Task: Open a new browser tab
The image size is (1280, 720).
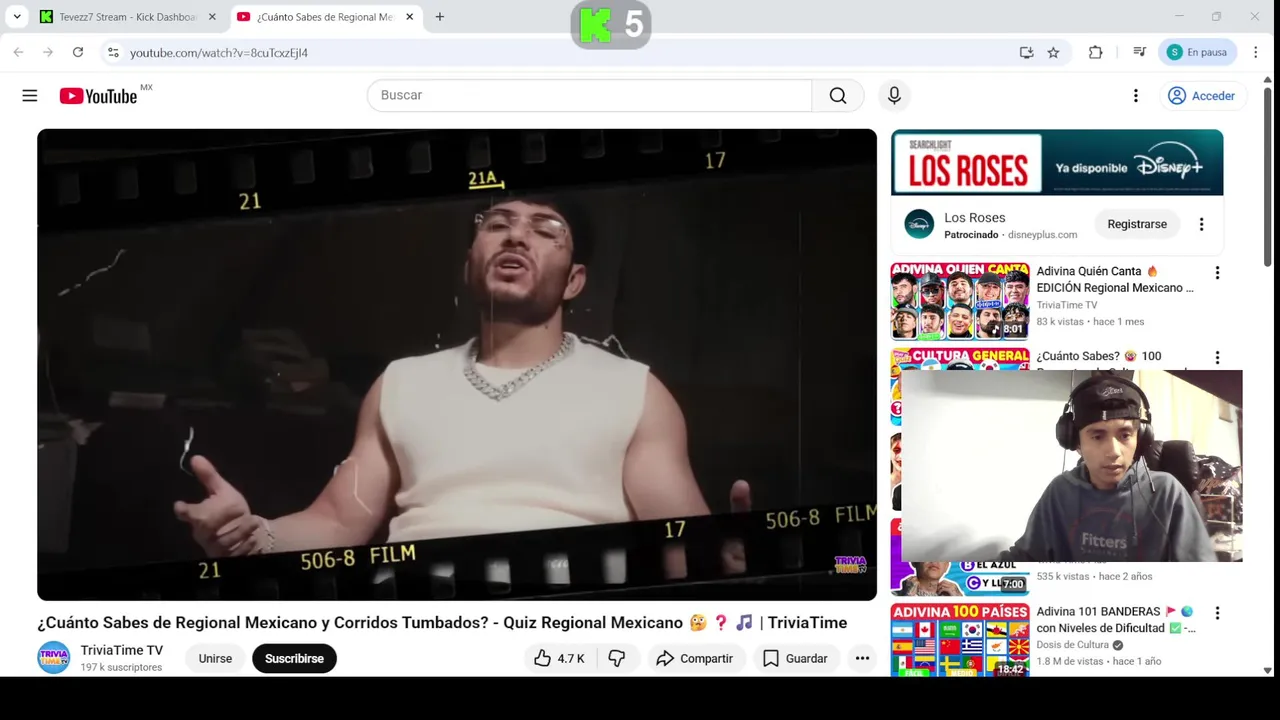Action: pyautogui.click(x=439, y=17)
